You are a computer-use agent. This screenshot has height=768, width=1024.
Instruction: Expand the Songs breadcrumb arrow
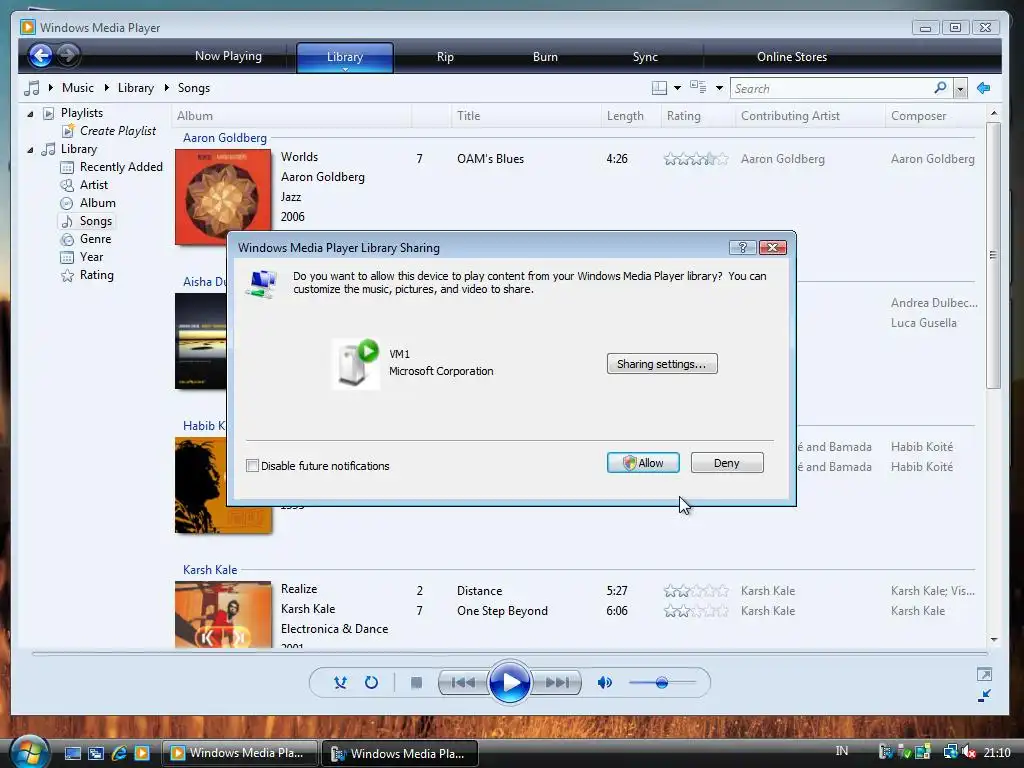[x=167, y=88]
